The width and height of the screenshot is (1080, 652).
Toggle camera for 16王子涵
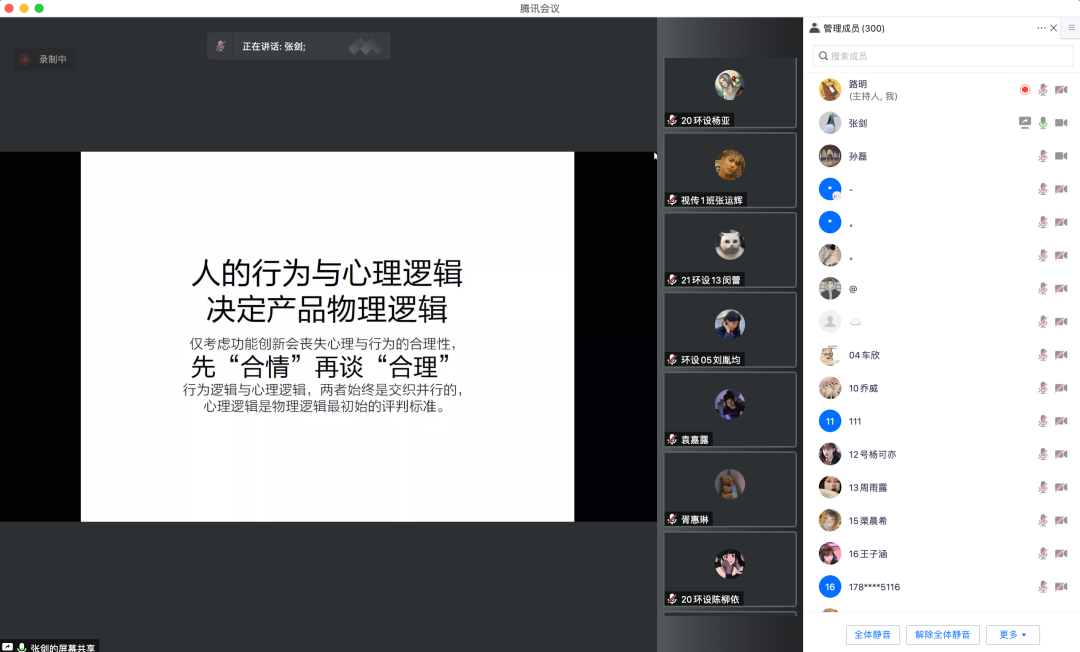point(1061,554)
